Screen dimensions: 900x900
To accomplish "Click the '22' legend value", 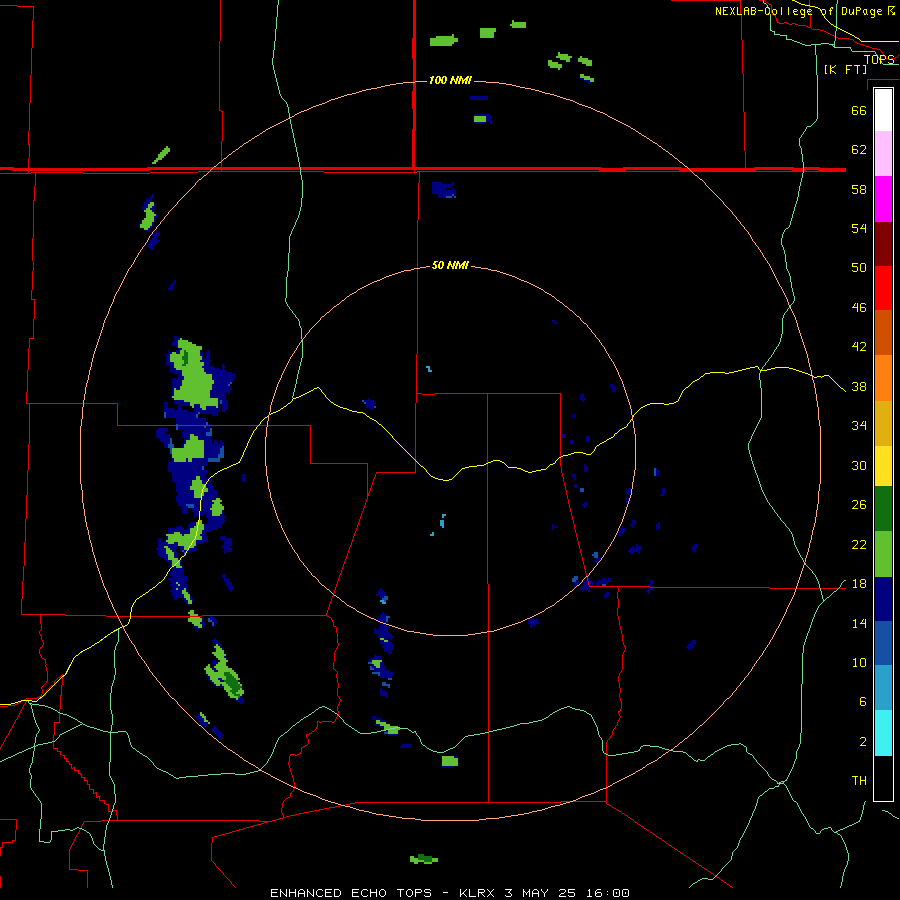I will (x=859, y=545).
